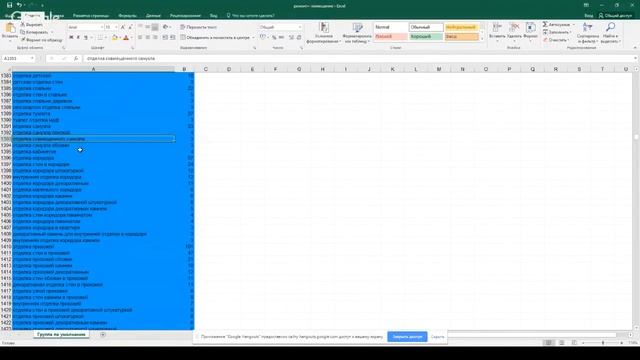Toggle Wrap Text (Перенести текст)

click(199, 27)
